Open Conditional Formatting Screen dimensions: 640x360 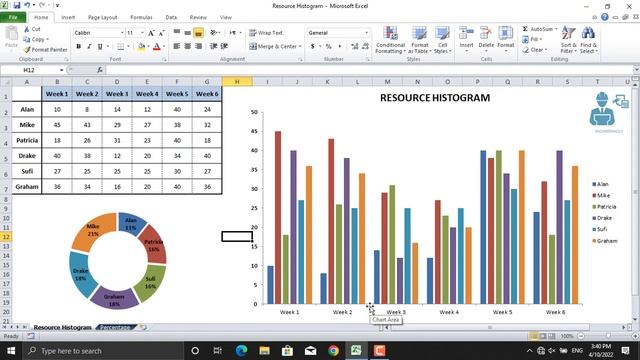point(390,40)
